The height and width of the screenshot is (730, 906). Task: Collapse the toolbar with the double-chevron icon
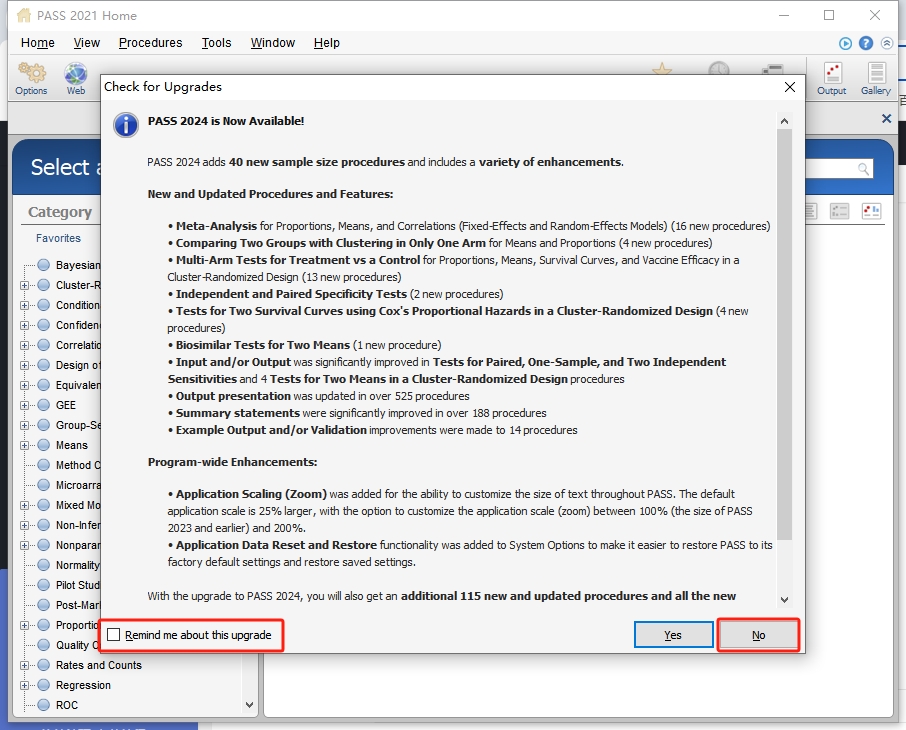pos(887,43)
